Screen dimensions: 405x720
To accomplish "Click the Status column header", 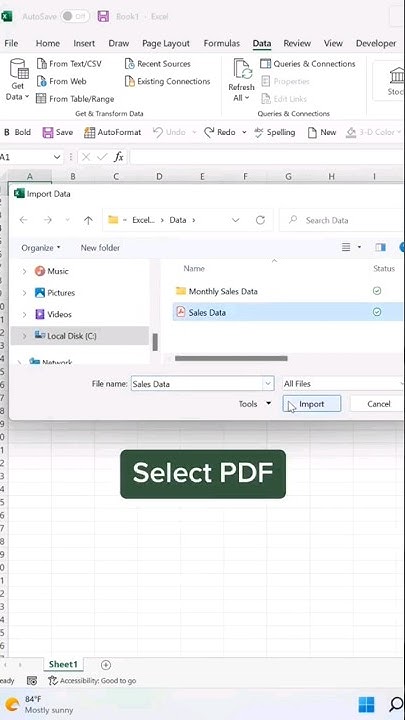I will coord(384,269).
